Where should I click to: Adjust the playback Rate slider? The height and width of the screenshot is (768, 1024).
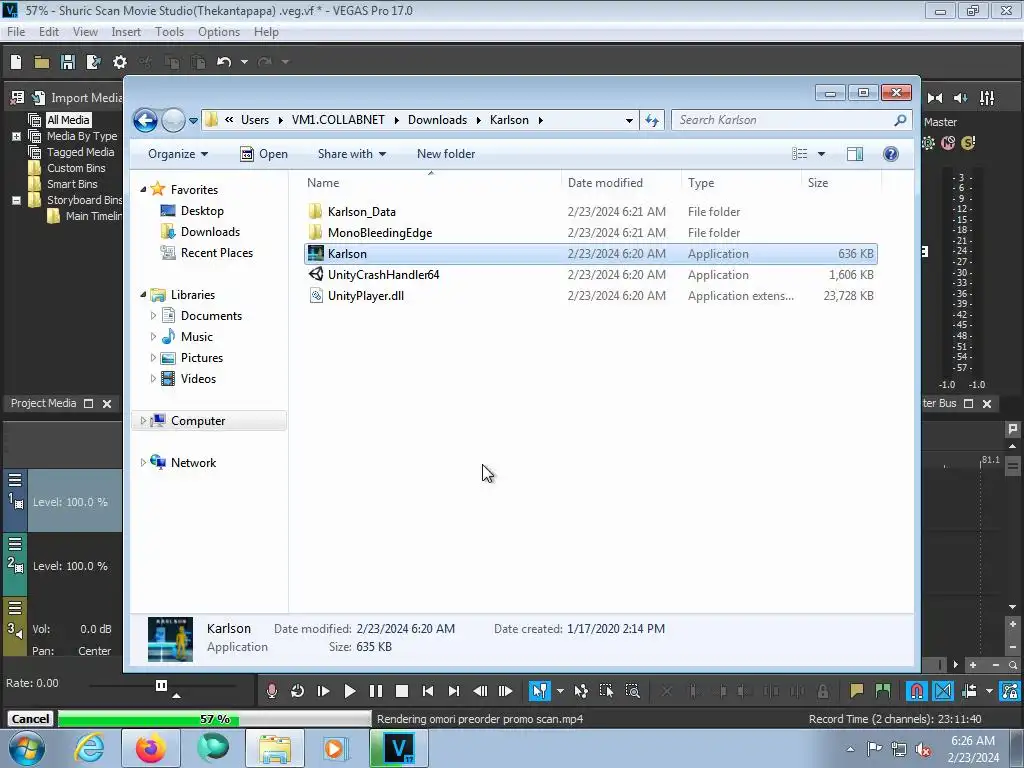click(x=161, y=685)
